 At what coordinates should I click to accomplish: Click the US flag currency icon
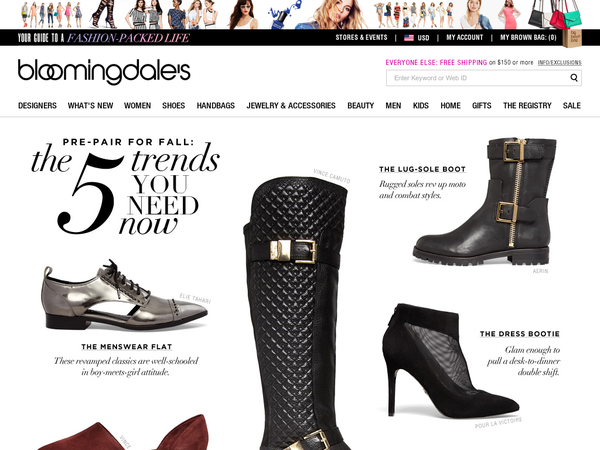click(x=409, y=38)
